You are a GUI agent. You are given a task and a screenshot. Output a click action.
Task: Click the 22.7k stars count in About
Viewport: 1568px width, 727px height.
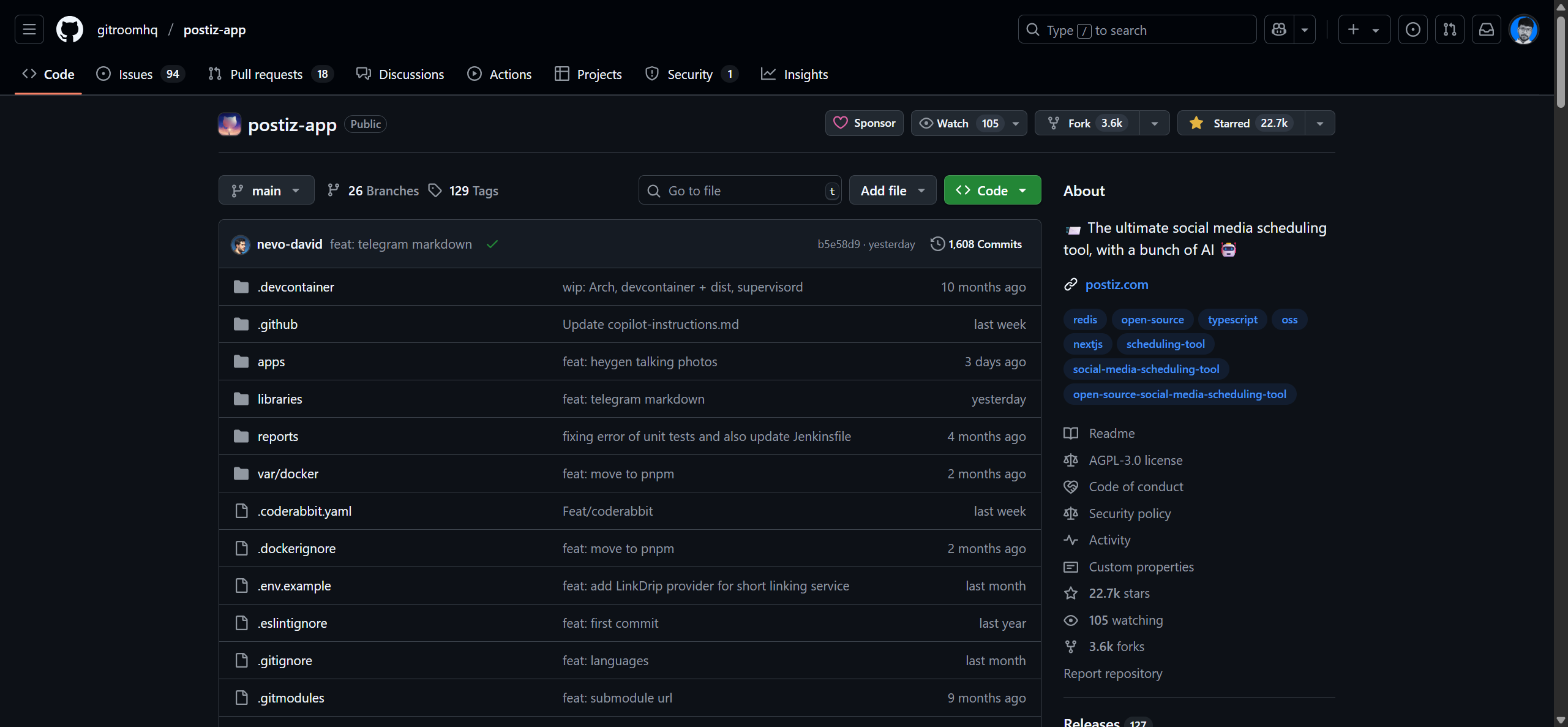point(1119,593)
